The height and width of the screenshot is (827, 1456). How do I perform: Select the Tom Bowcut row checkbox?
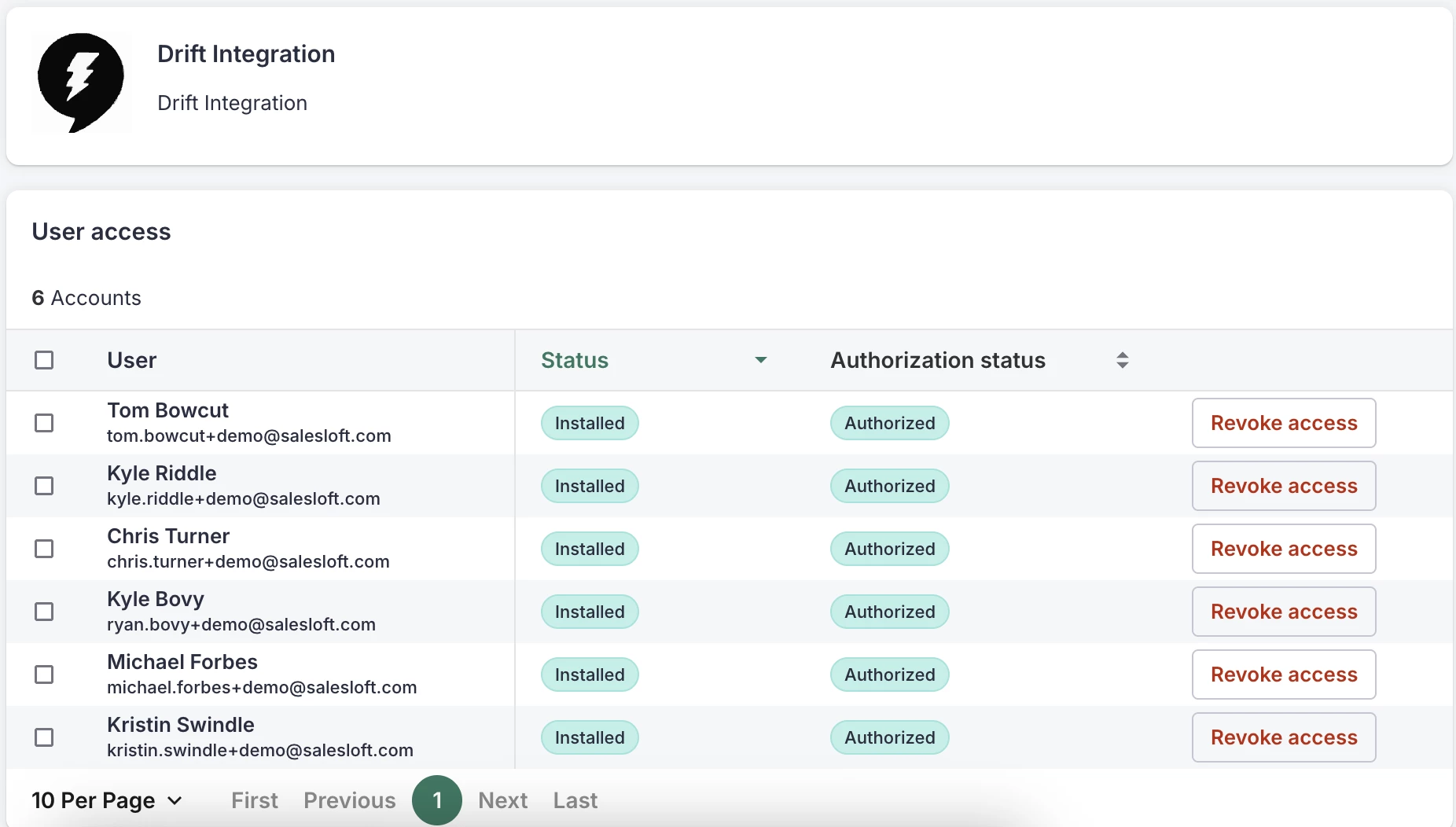(44, 423)
